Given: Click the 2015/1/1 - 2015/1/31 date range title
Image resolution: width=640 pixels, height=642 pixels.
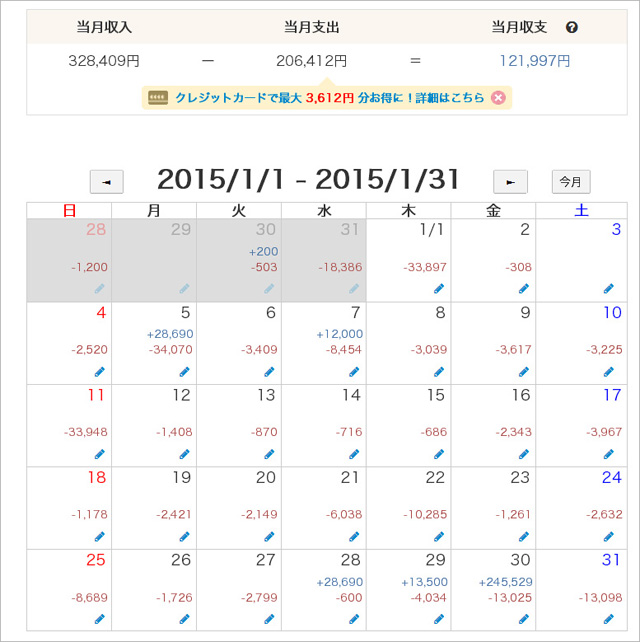Looking at the screenshot, I should pyautogui.click(x=308, y=180).
